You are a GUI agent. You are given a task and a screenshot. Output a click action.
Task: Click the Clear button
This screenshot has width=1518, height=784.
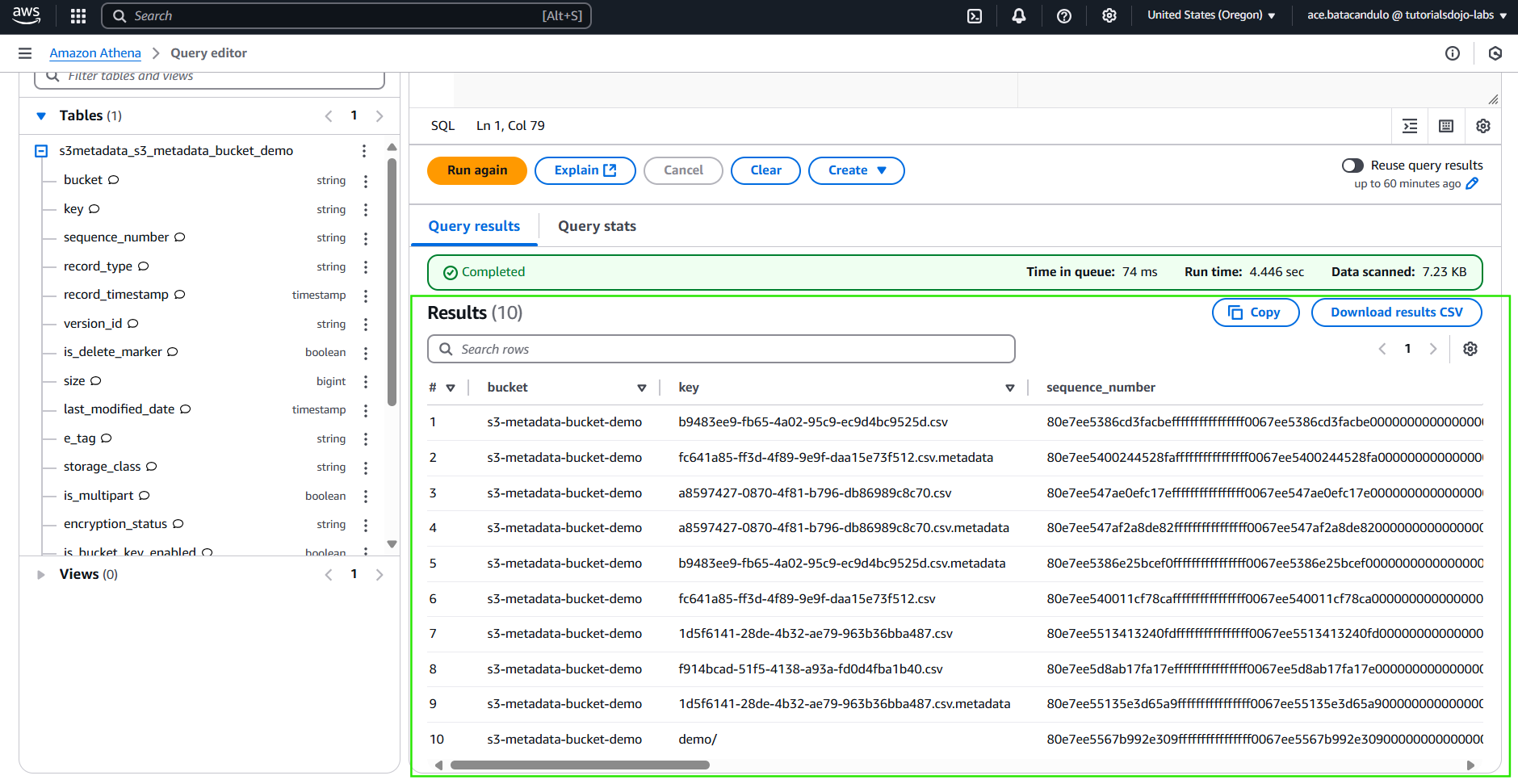765,170
